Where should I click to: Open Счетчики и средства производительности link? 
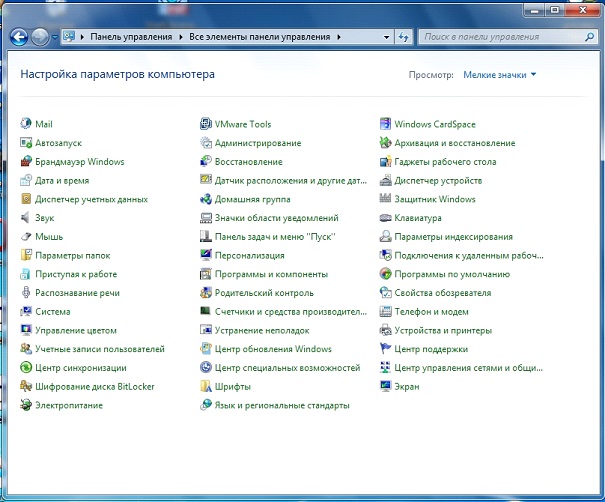click(291, 312)
